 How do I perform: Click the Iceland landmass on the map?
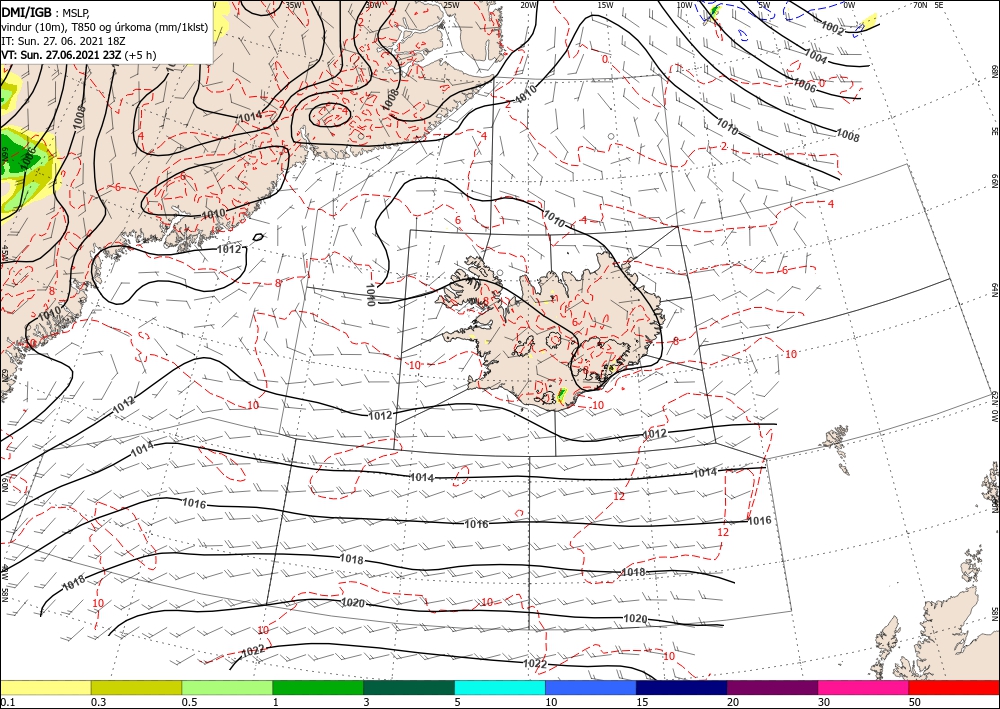[555, 332]
